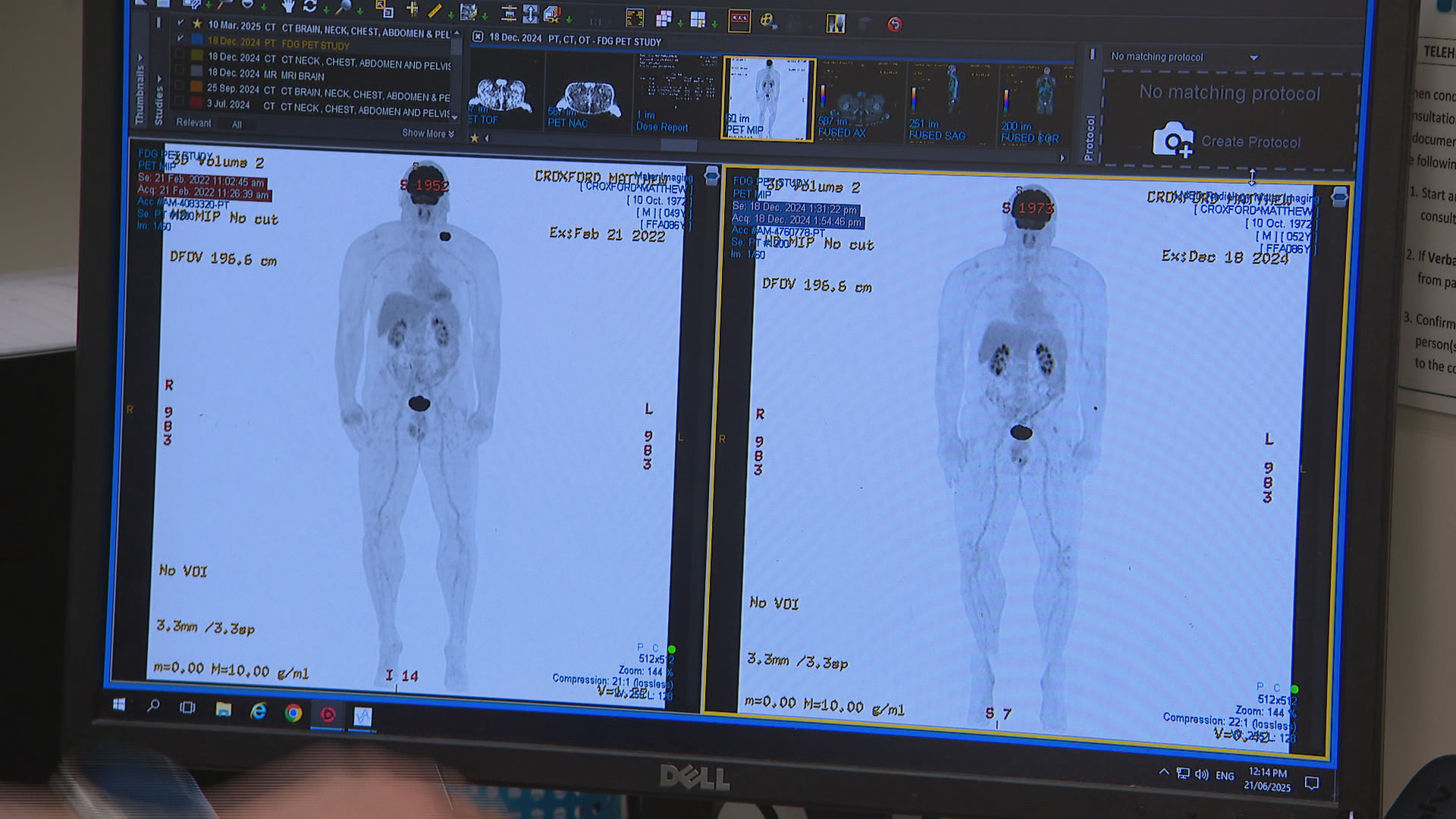Open the Studies vertical tab
1456x819 pixels.
tap(158, 105)
